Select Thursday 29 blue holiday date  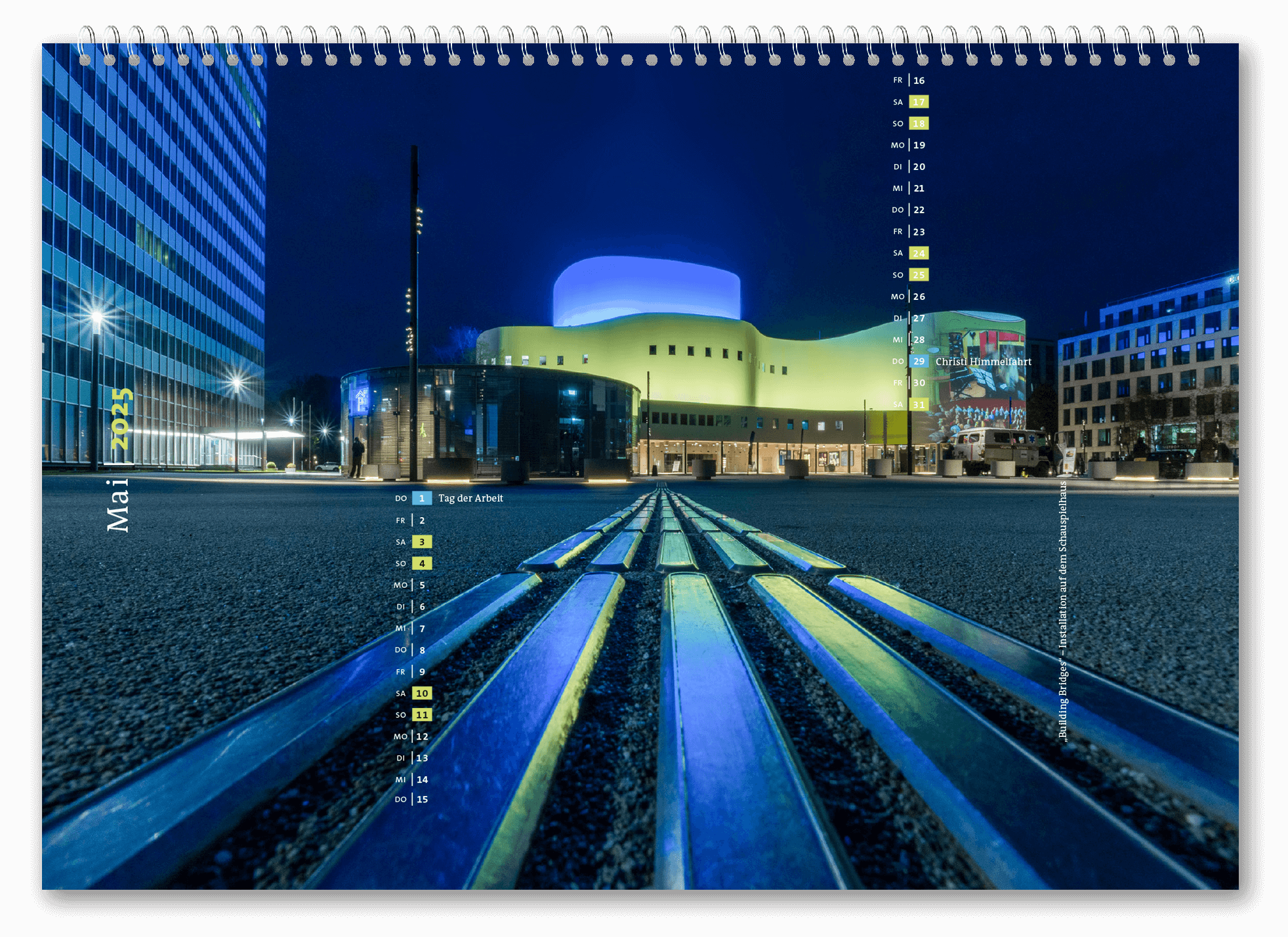[x=919, y=362]
